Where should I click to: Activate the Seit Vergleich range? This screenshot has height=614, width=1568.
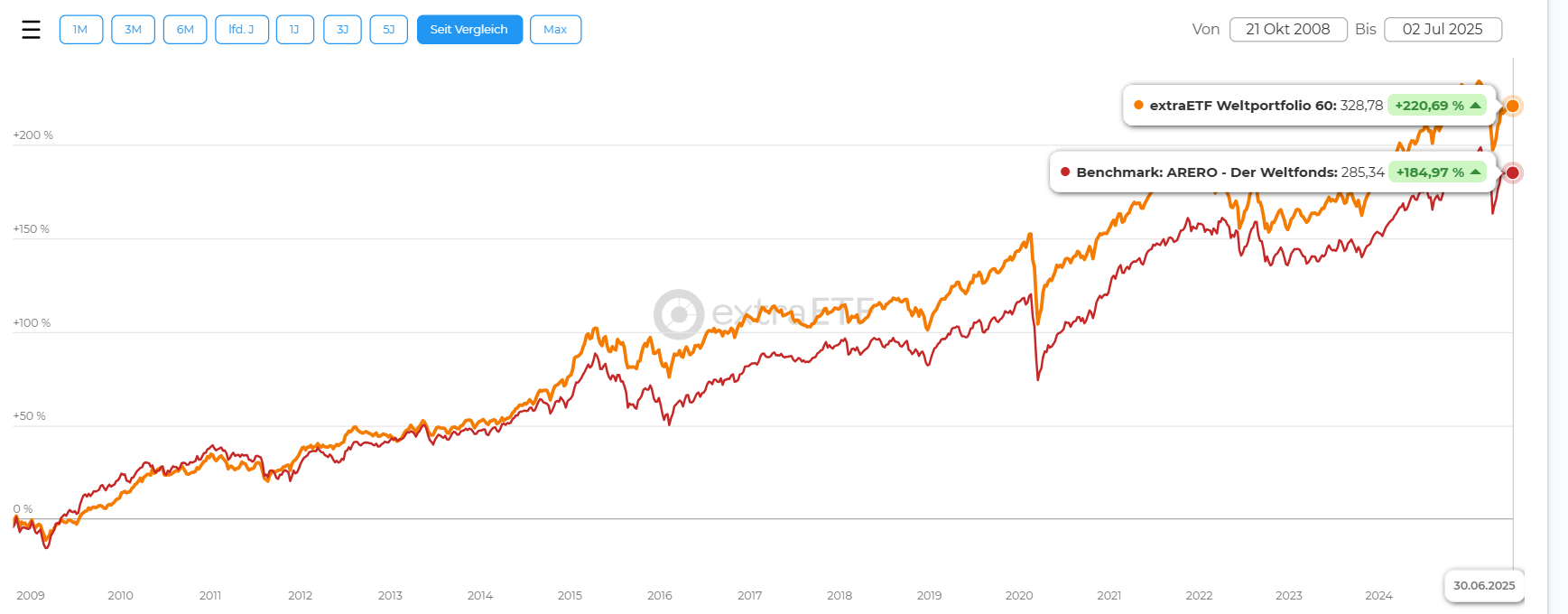(x=469, y=30)
